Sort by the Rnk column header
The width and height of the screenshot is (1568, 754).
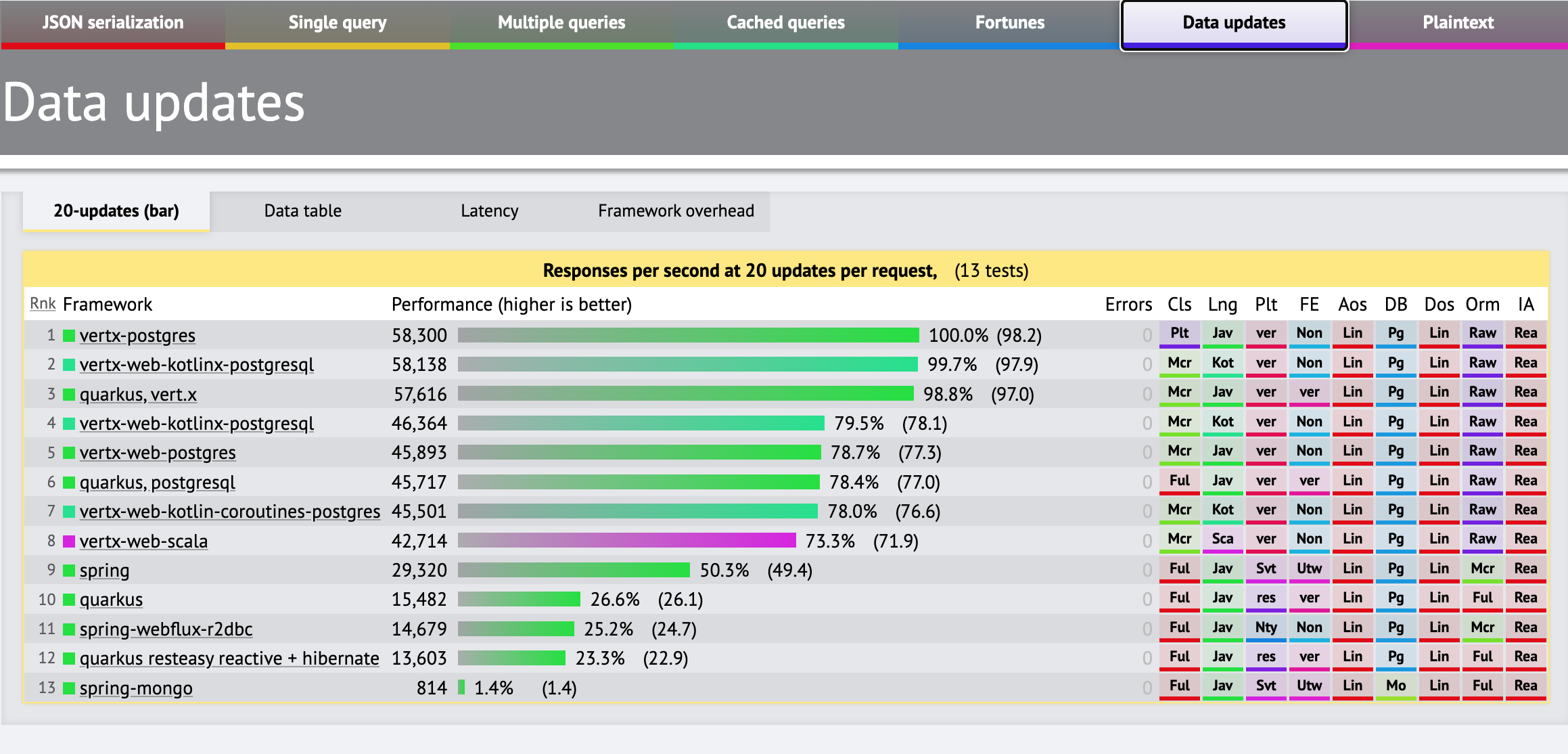click(43, 304)
